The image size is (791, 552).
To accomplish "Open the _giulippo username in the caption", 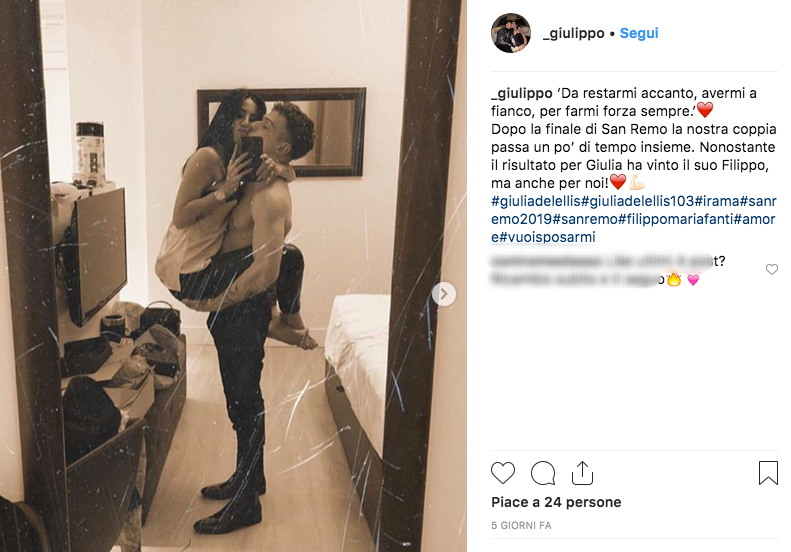I will pyautogui.click(x=522, y=93).
